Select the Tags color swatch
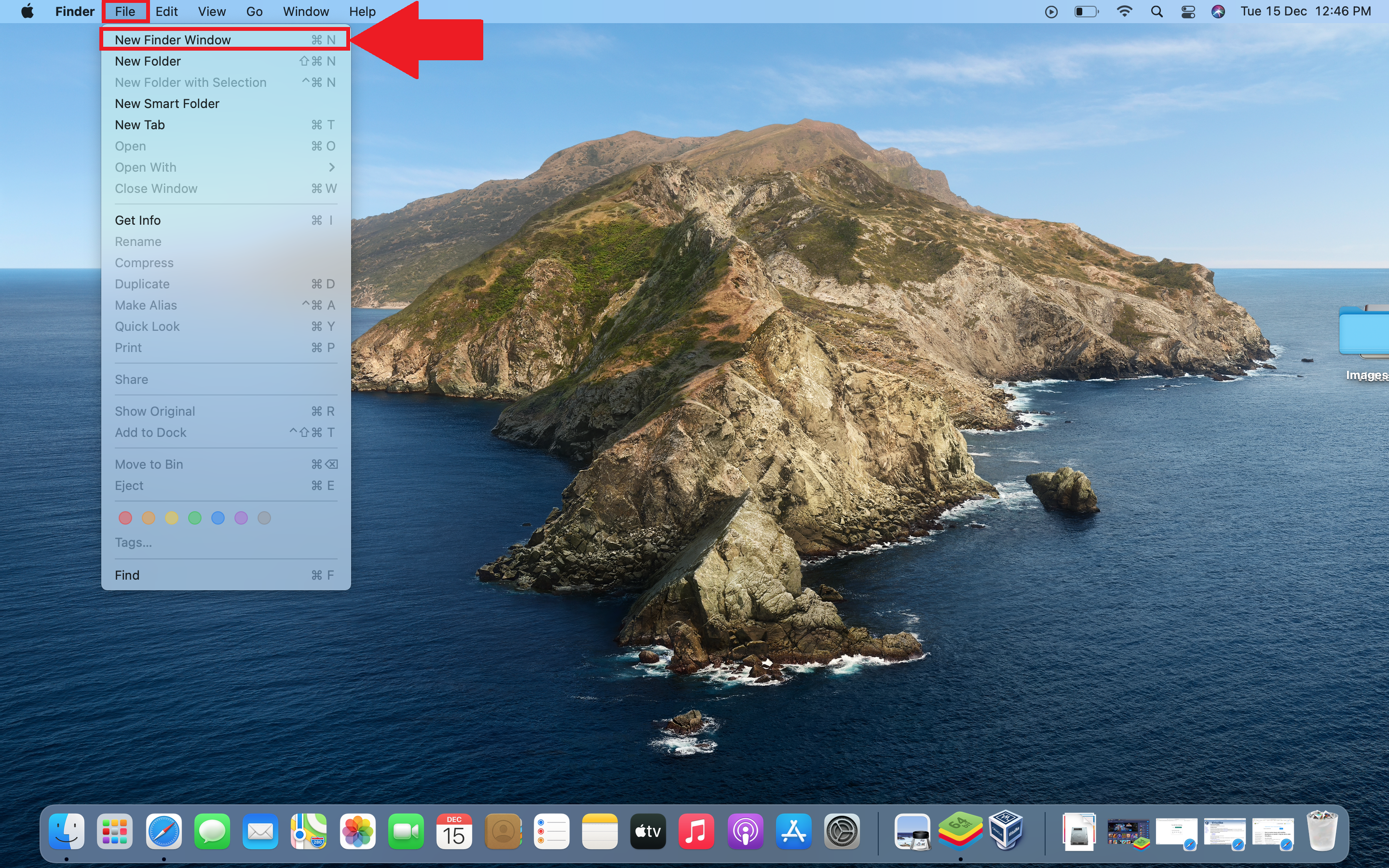This screenshot has width=1389, height=868. tap(194, 518)
